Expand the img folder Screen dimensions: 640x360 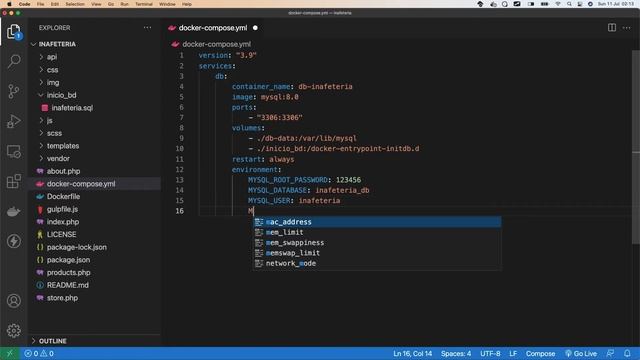[53, 82]
